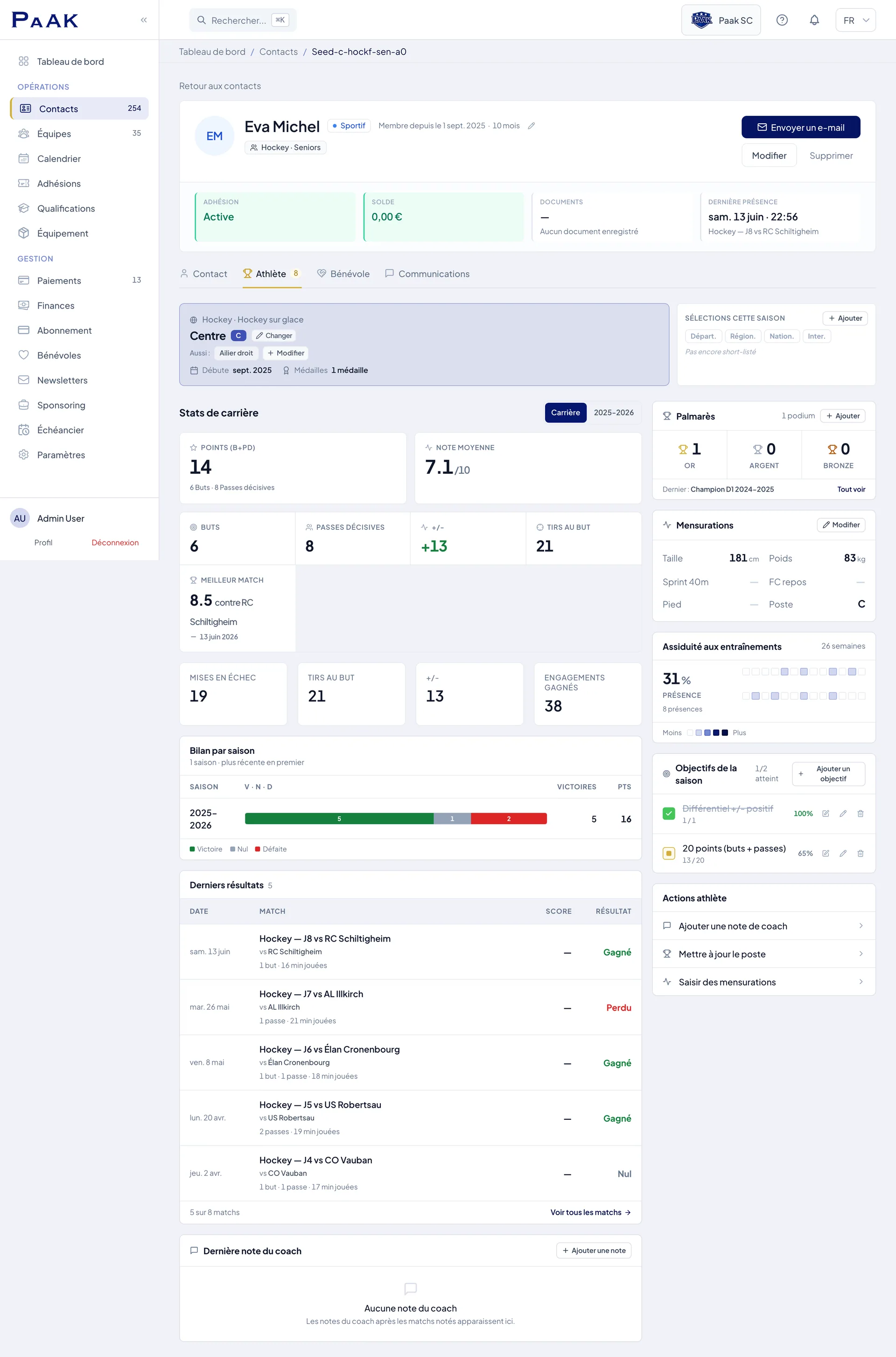
Task: Click the green victories segment of season bar
Action: point(339,819)
